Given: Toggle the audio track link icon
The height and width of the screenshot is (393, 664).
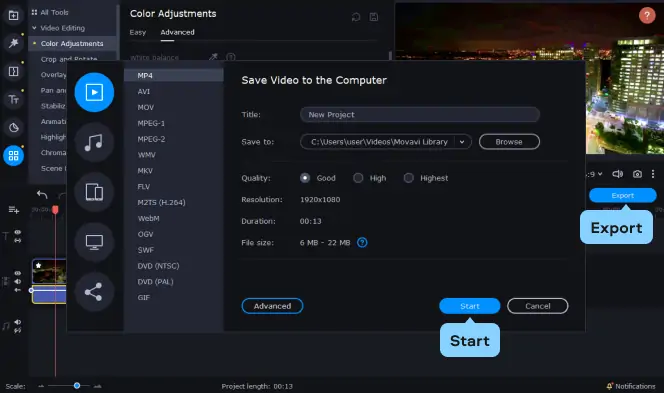Looking at the screenshot, I should pyautogui.click(x=17, y=330).
